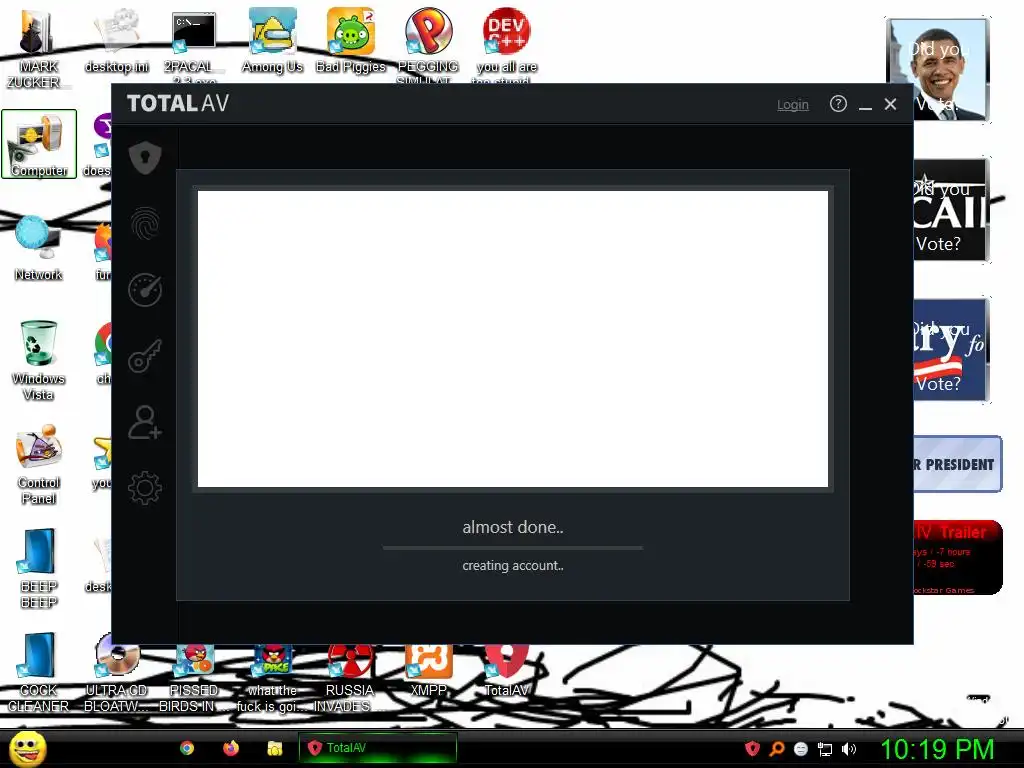Viewport: 1024px width, 768px height.
Task: Click the red IV Trailer countdown gadget
Action: point(957,558)
